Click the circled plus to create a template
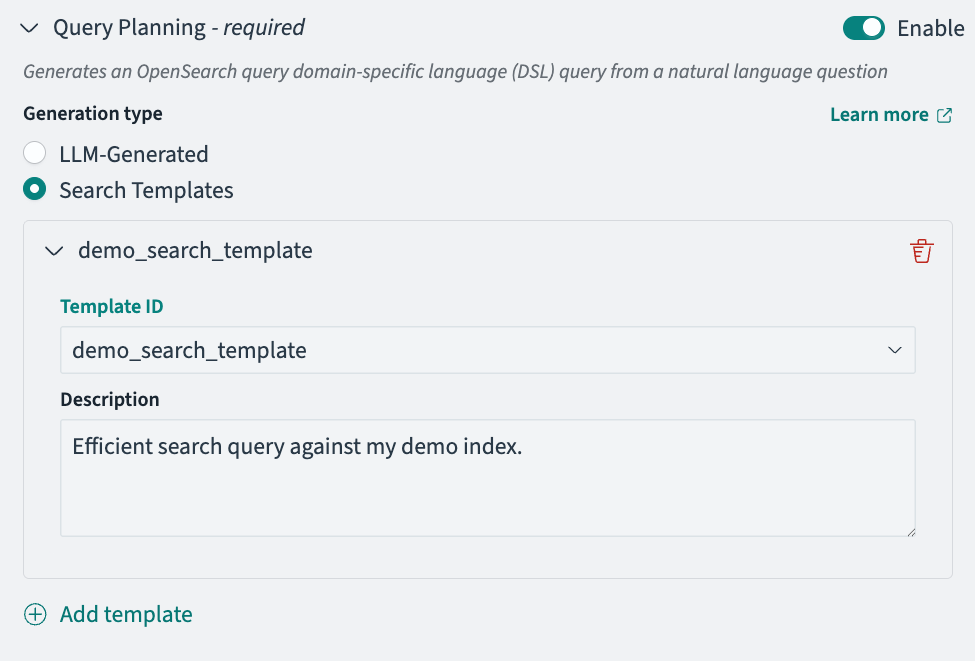This screenshot has height=661, width=975. click(35, 614)
